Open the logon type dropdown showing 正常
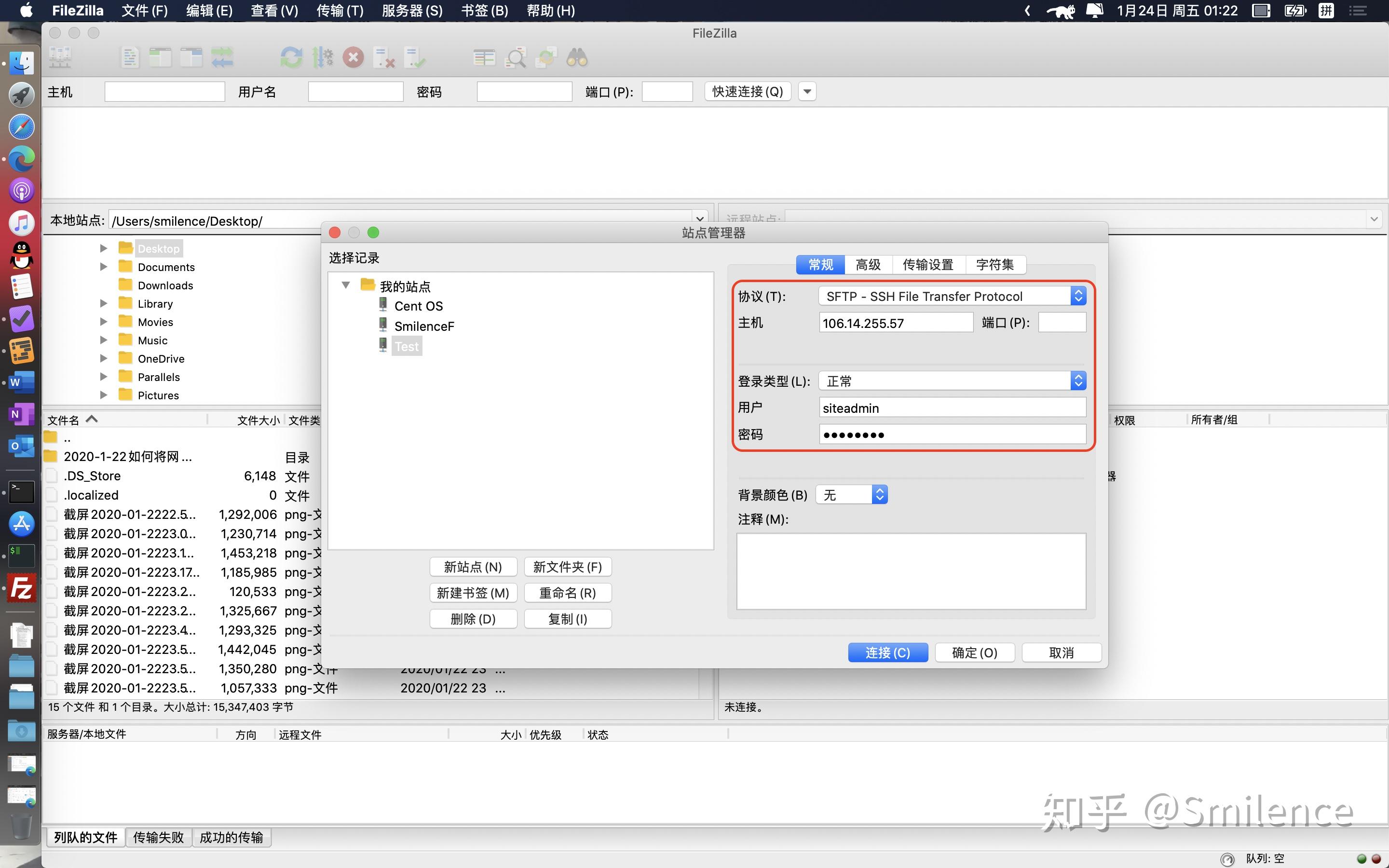 pos(952,381)
